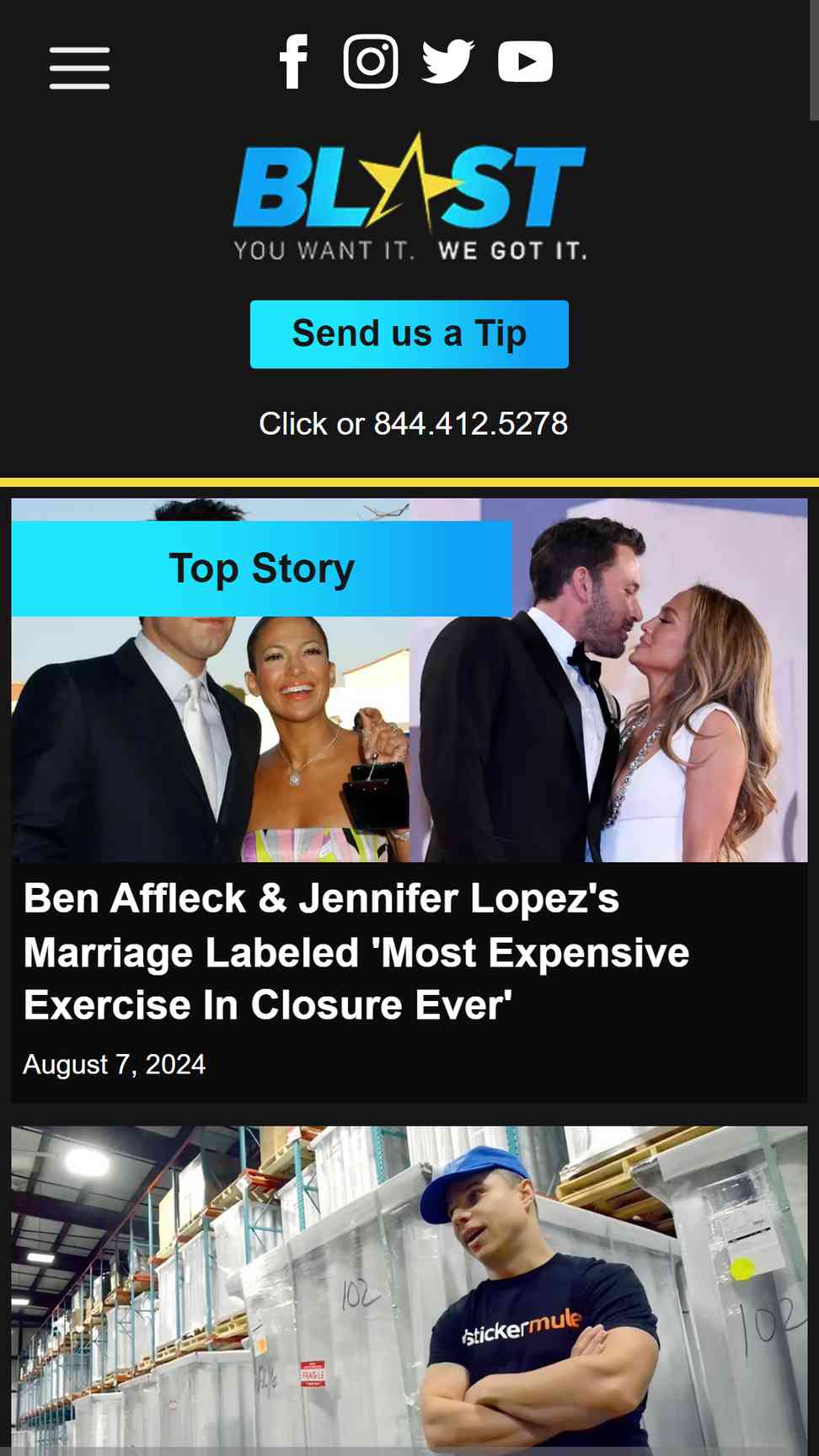Click the Top Story banner label
Screen dimensions: 819x1456
(262, 569)
